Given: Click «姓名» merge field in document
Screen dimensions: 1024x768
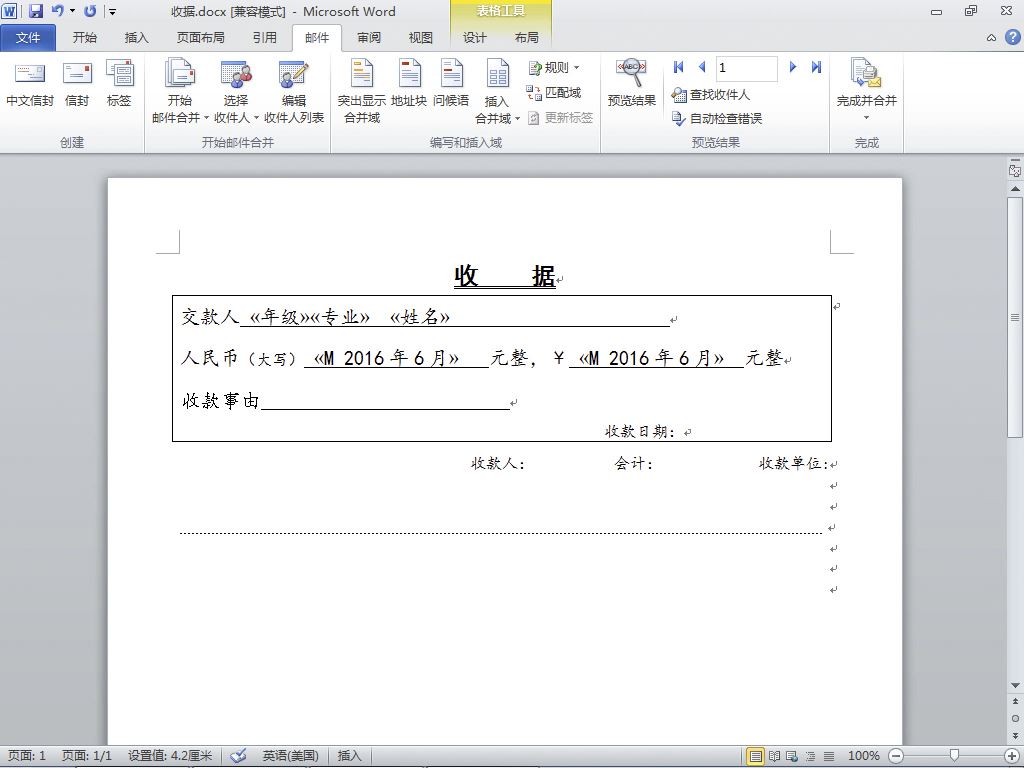Looking at the screenshot, I should [x=419, y=317].
